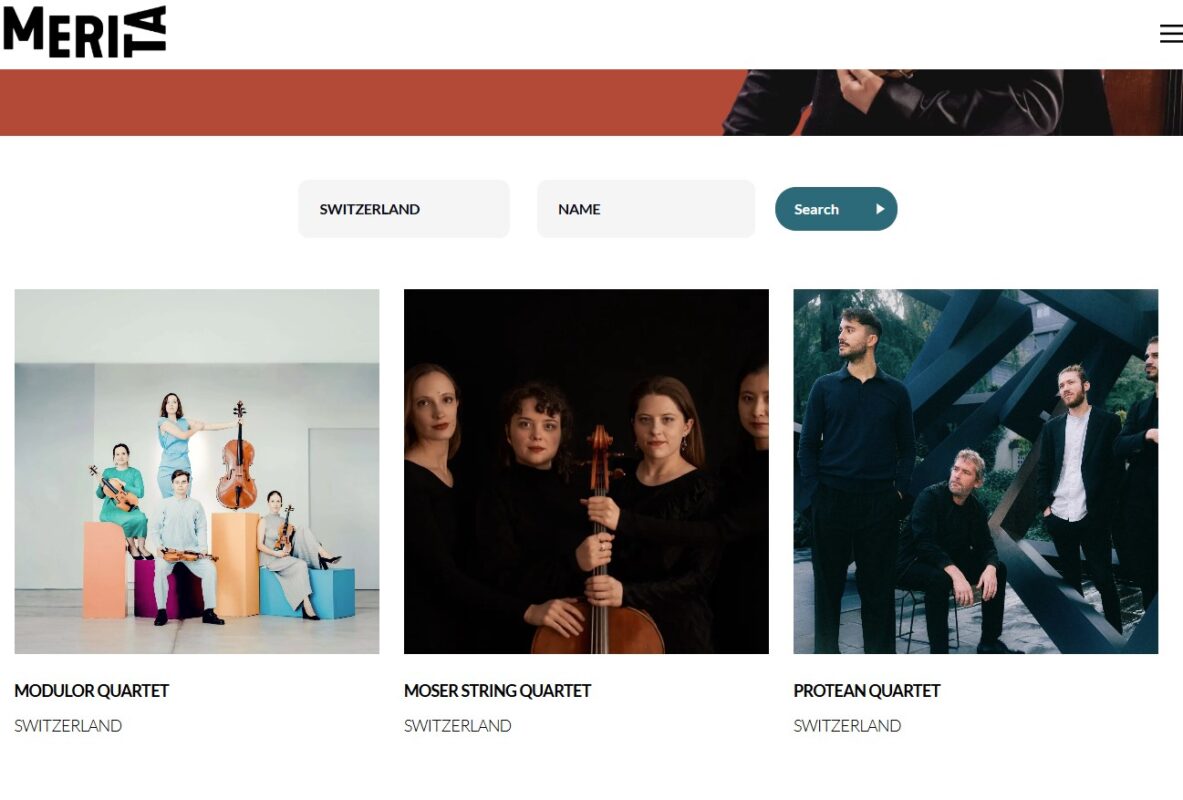
Task: Open the Protean Quartet title link
Action: click(866, 691)
